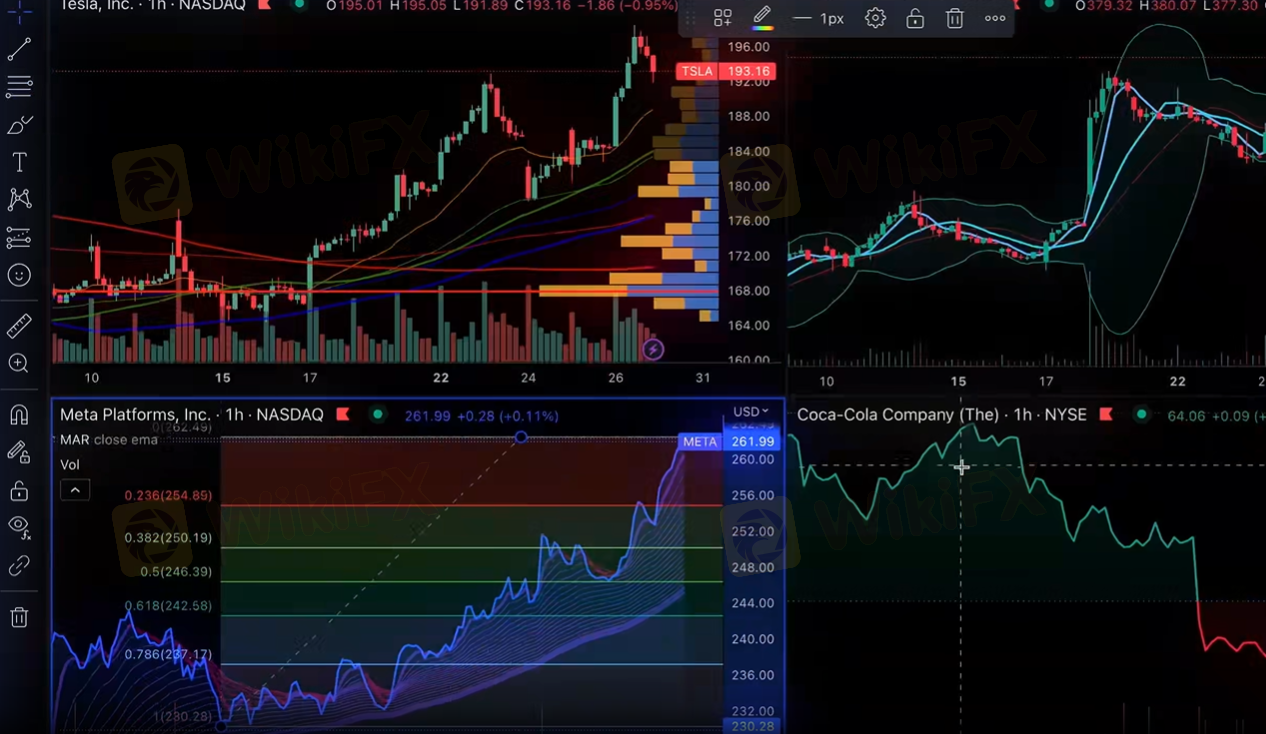1266x734 pixels.
Task: Open the Gann and Fibonacci lines tool
Action: 19,87
